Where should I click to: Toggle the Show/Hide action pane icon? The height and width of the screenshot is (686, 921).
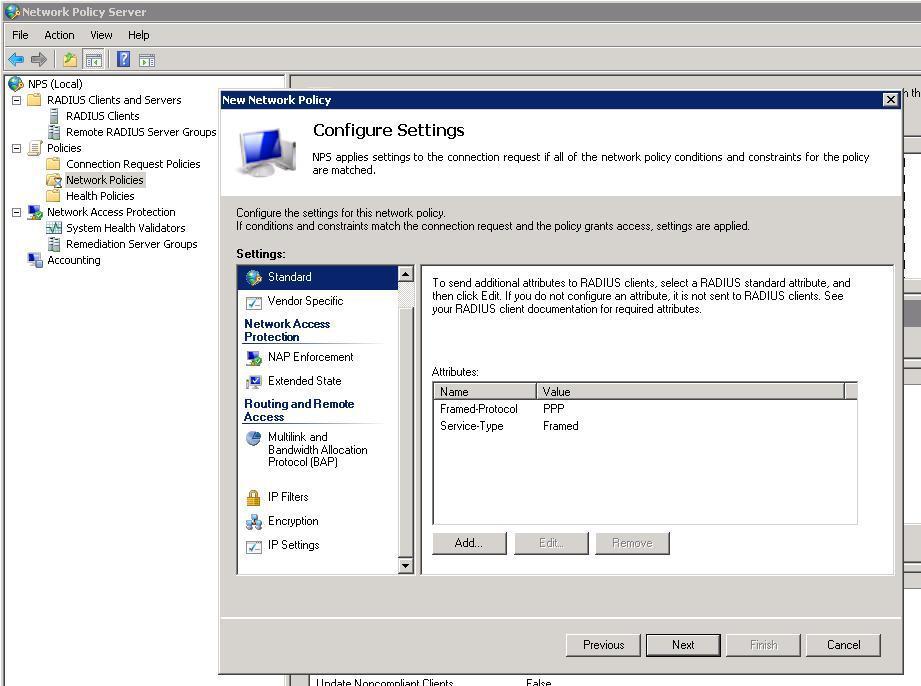click(x=147, y=59)
